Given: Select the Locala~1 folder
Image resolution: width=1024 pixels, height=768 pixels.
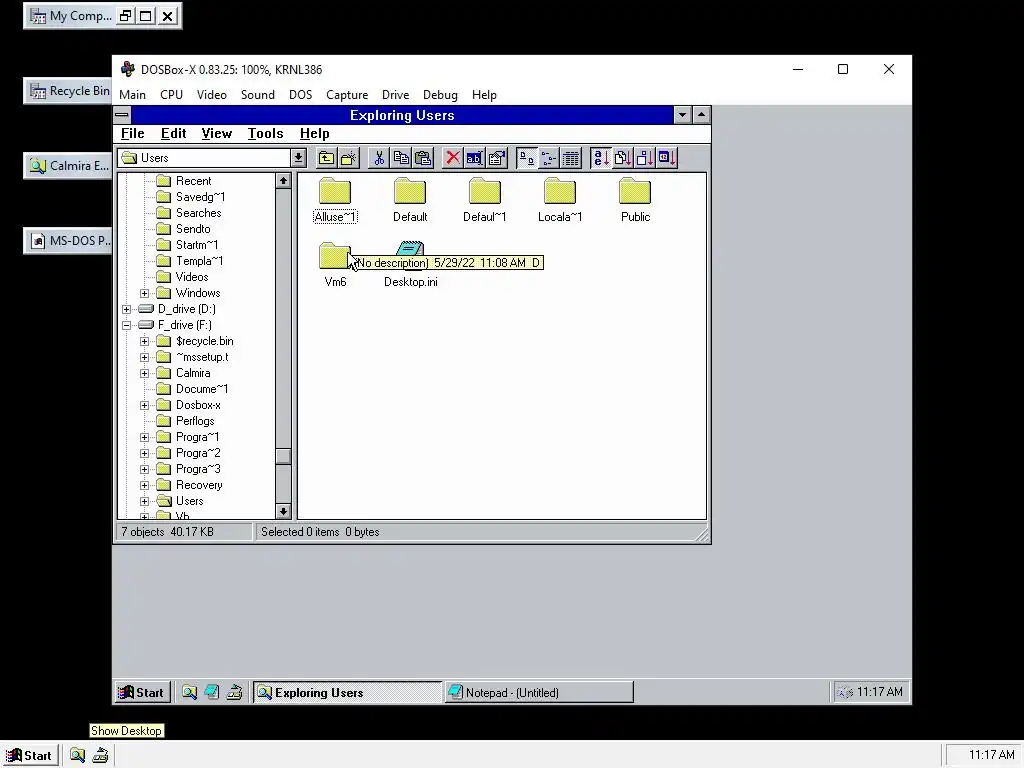Looking at the screenshot, I should point(560,200).
